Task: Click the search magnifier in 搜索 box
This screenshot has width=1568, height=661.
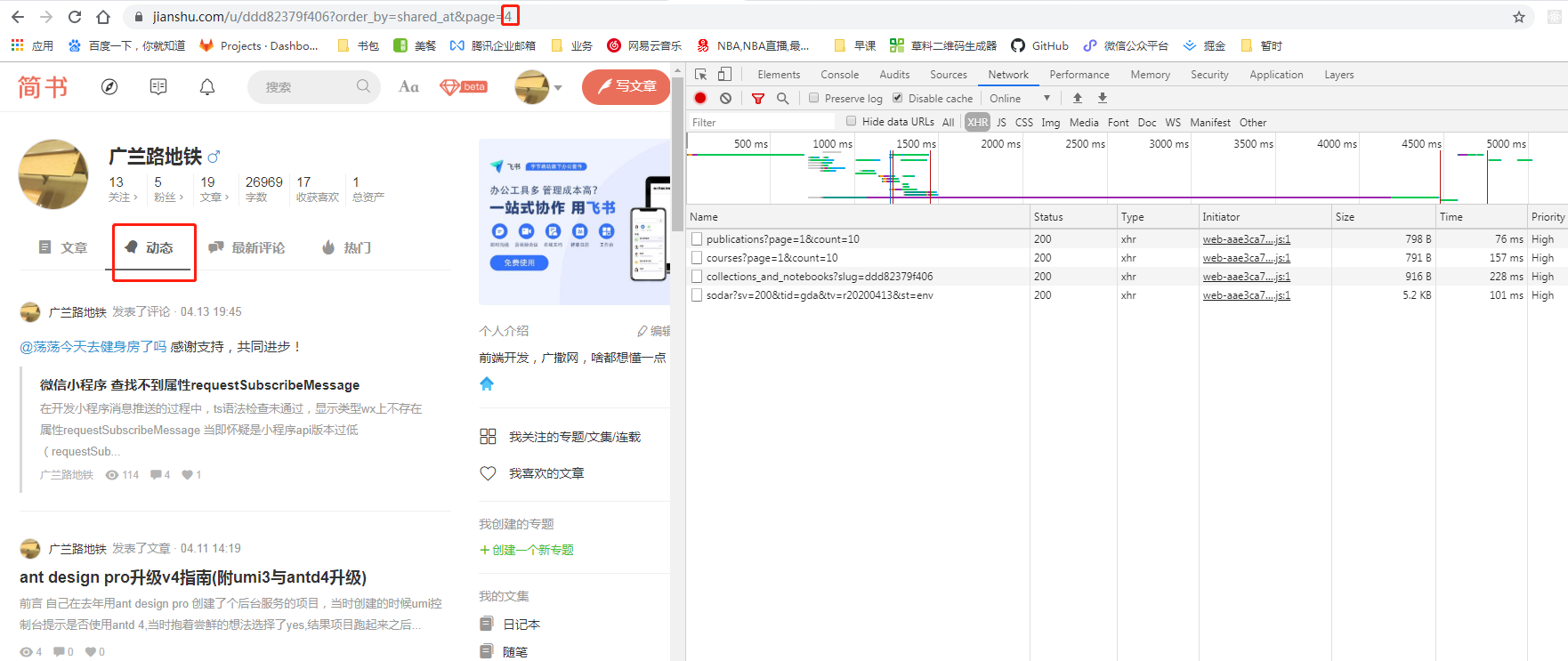Action: coord(363,86)
